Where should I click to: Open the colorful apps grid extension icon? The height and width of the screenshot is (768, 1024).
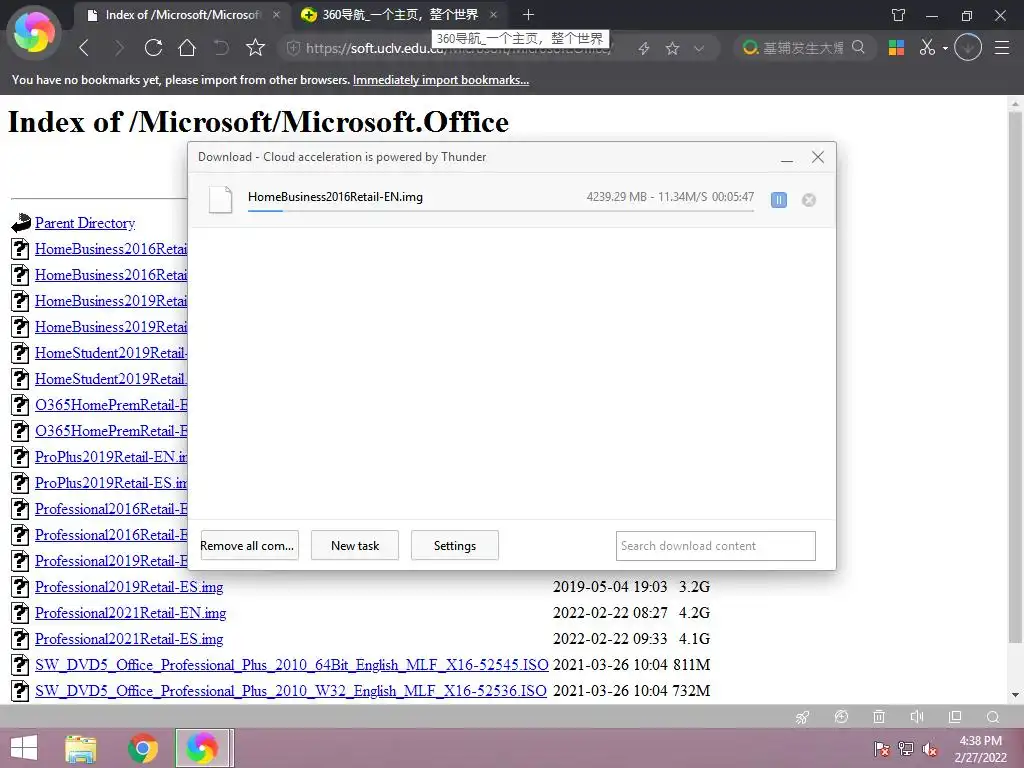click(896, 48)
